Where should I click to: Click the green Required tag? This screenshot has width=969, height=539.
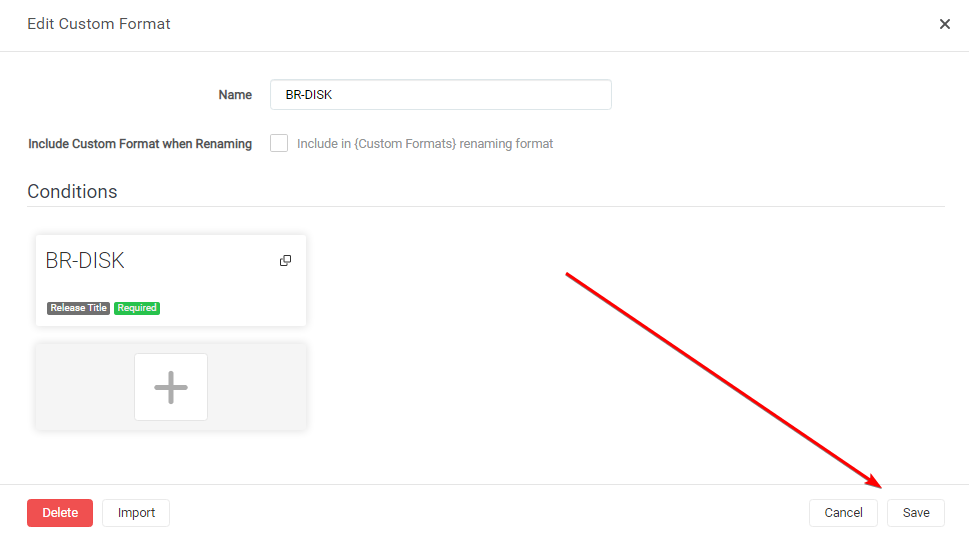pyautogui.click(x=137, y=308)
